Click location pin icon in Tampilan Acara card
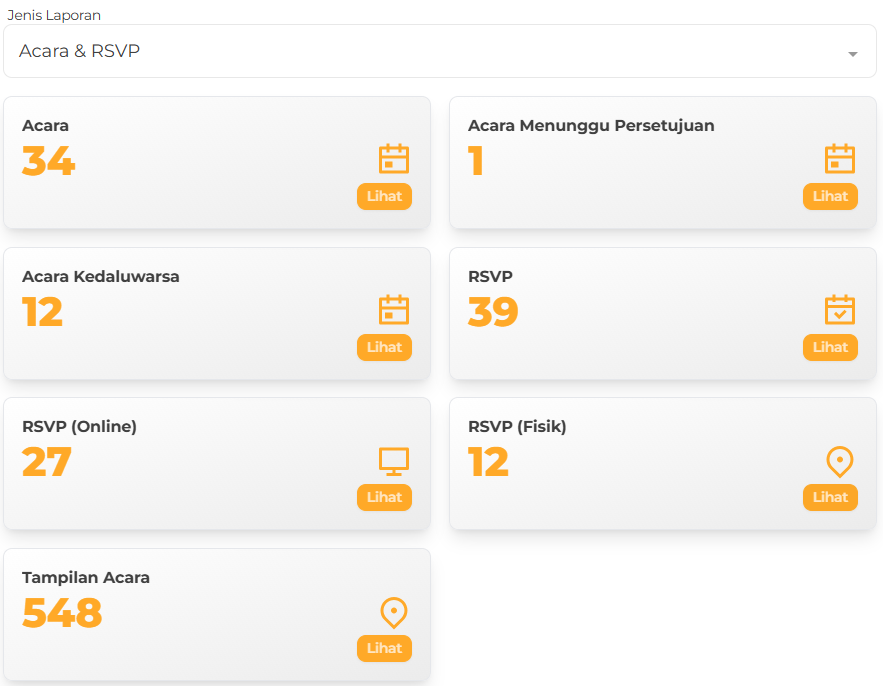The width and height of the screenshot is (883, 686). 394,612
